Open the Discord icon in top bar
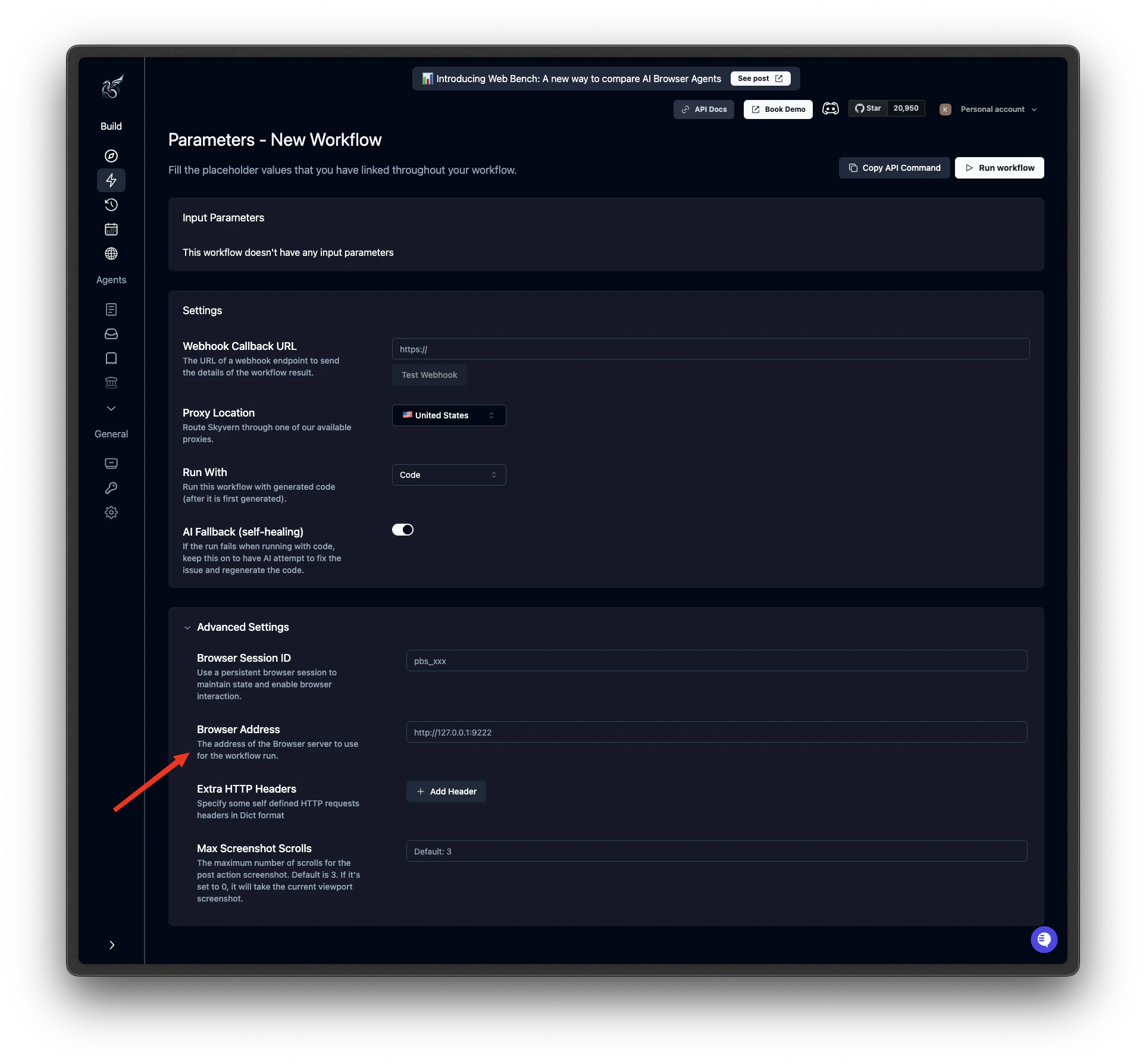Screen dimensions: 1146x1064 click(831, 108)
